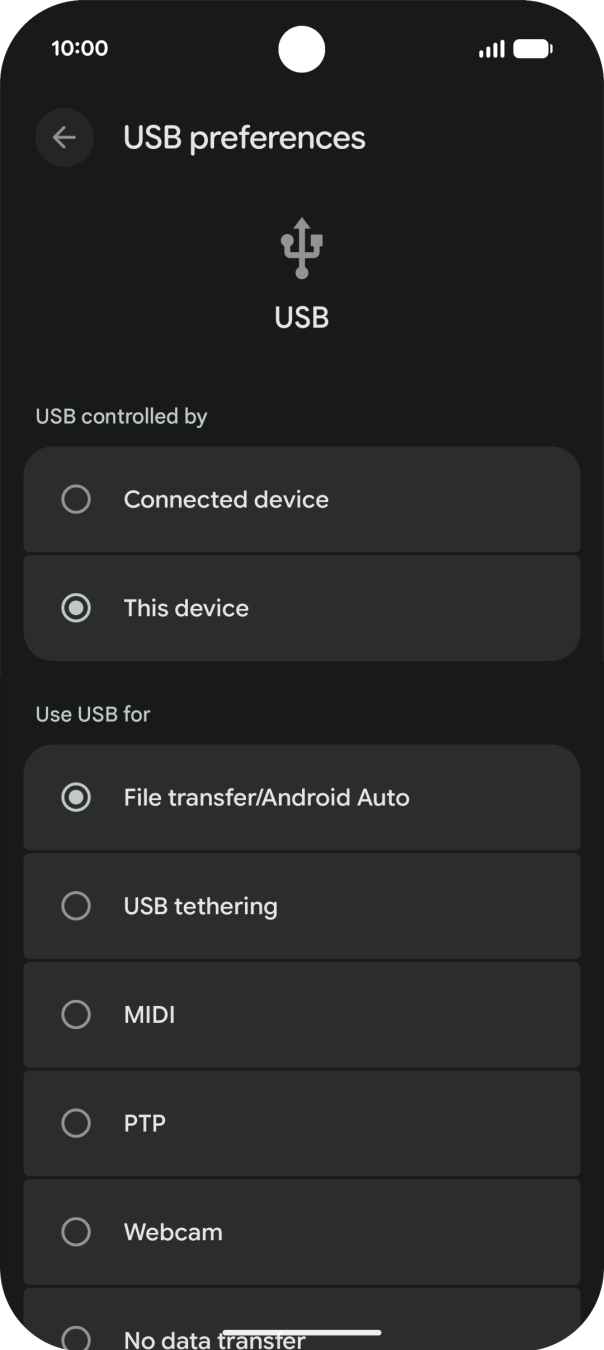Tap the USB controlled by section label

[120, 417]
